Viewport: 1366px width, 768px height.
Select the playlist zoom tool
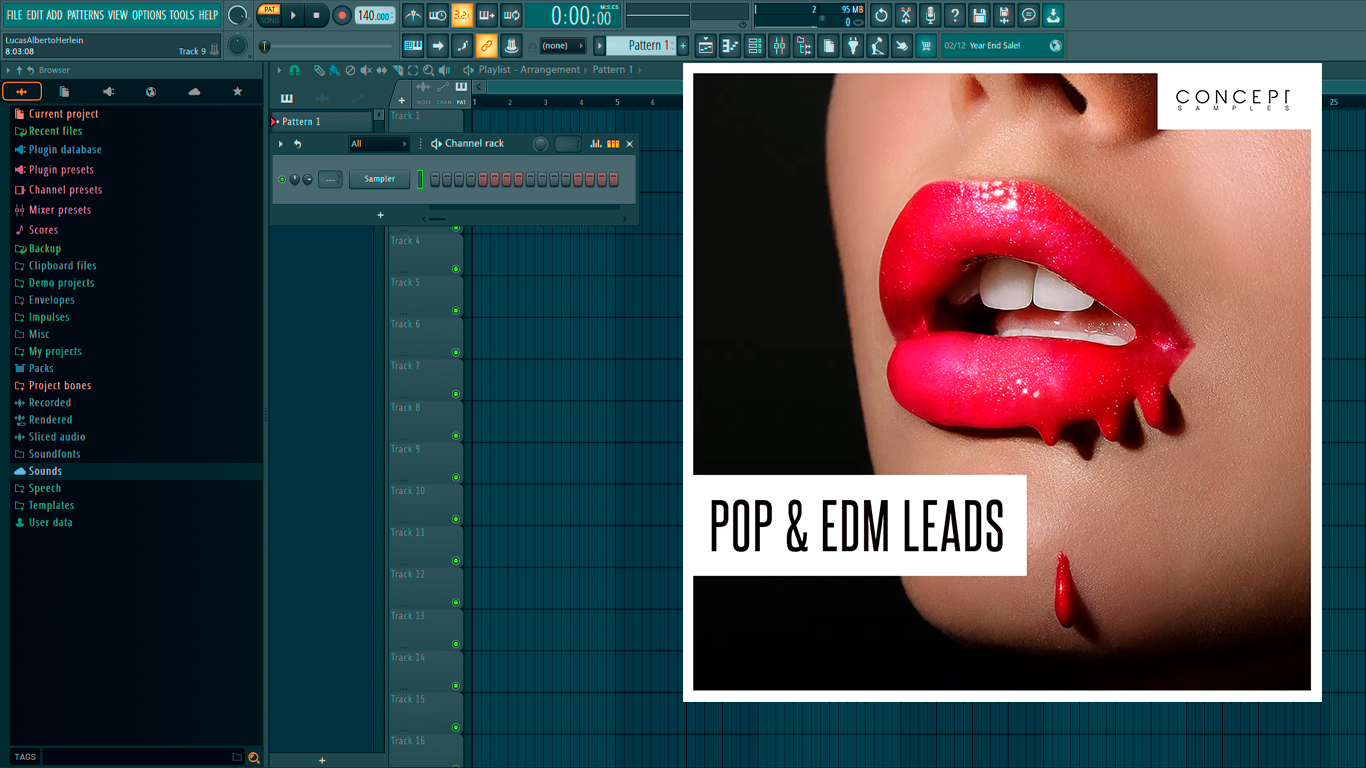coord(428,70)
